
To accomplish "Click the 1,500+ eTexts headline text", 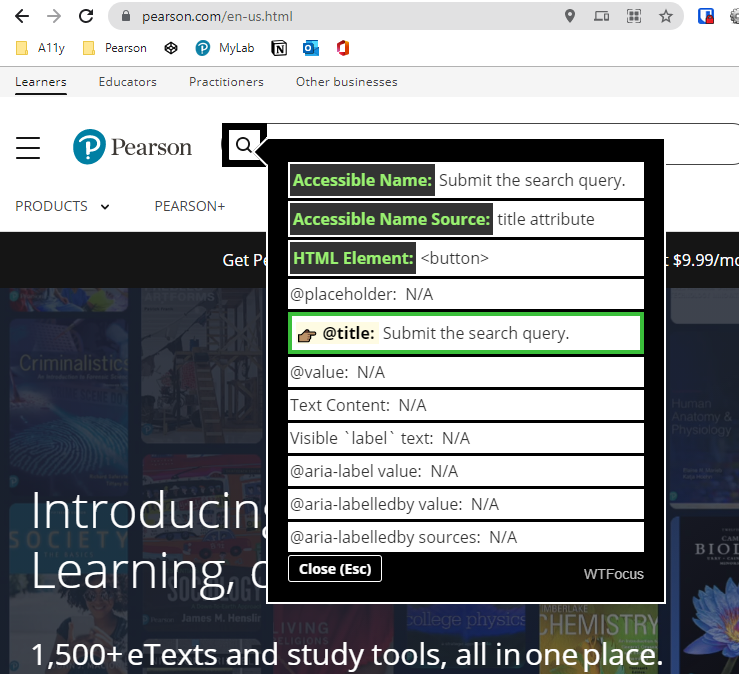I will click(x=347, y=655).
